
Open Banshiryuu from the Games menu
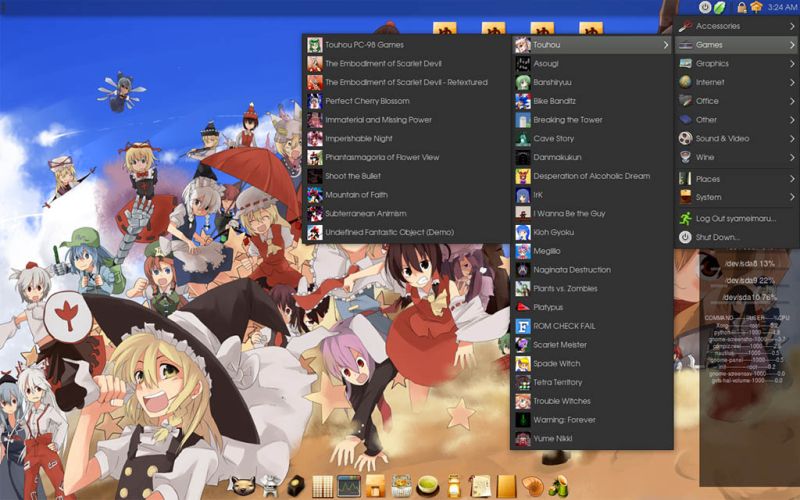pyautogui.click(x=592, y=82)
